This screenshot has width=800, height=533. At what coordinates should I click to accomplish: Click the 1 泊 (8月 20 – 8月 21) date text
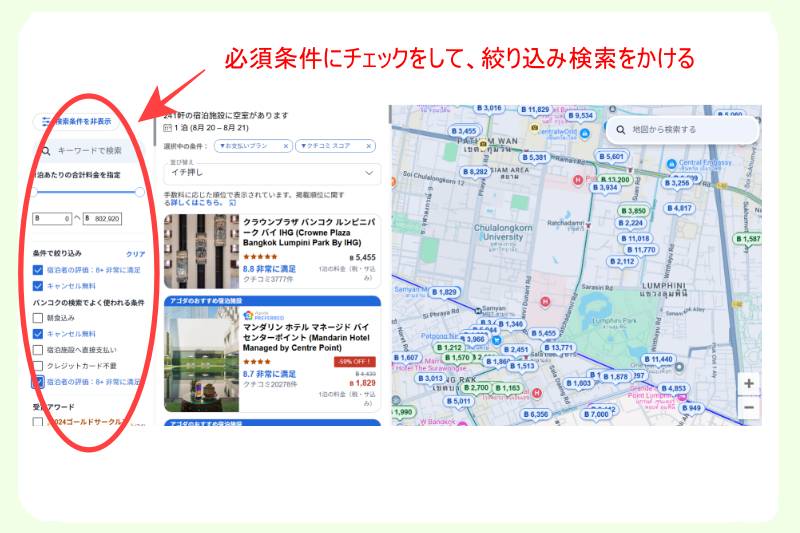[x=211, y=128]
